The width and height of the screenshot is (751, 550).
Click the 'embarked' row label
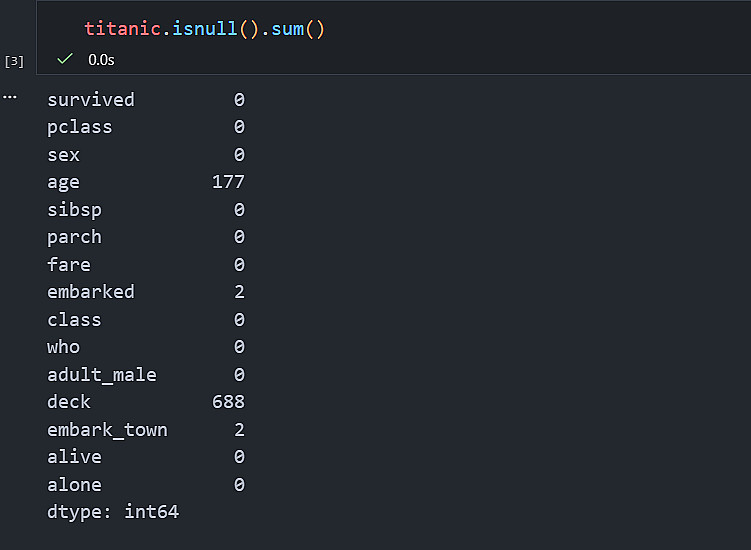[90, 292]
